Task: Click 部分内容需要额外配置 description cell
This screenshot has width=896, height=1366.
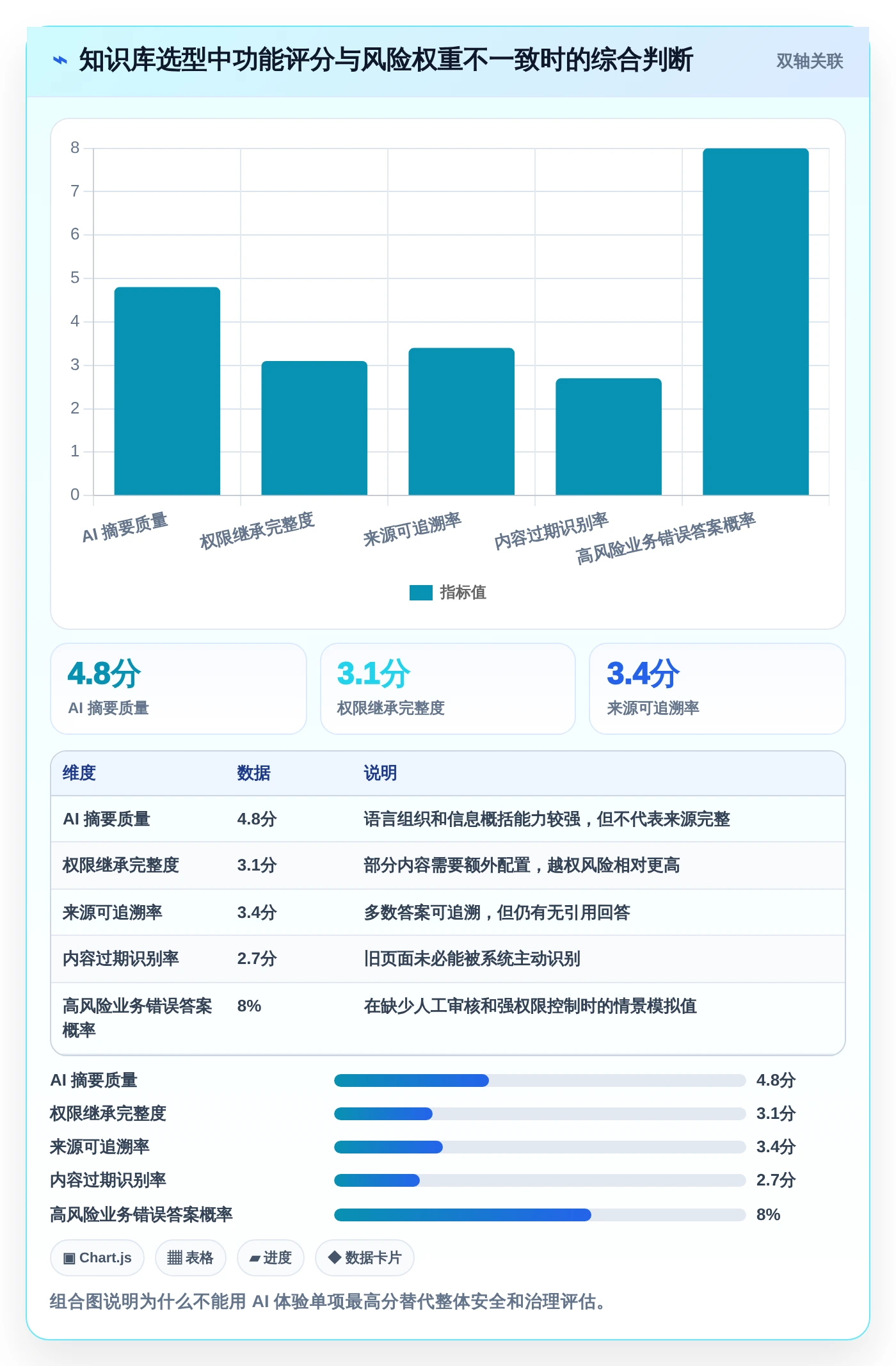Action: tap(522, 865)
